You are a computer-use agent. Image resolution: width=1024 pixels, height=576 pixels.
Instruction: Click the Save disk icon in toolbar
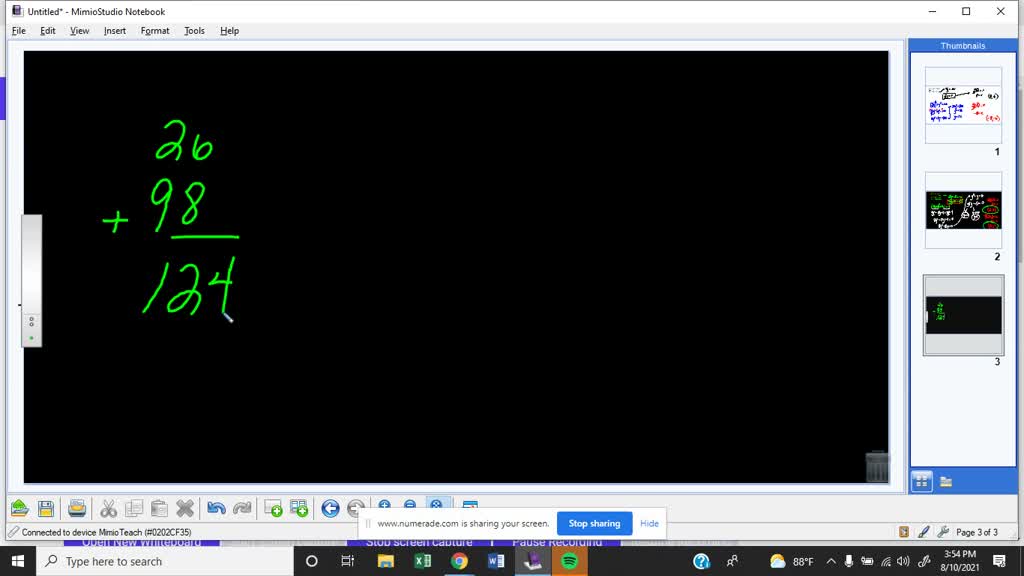click(x=45, y=508)
